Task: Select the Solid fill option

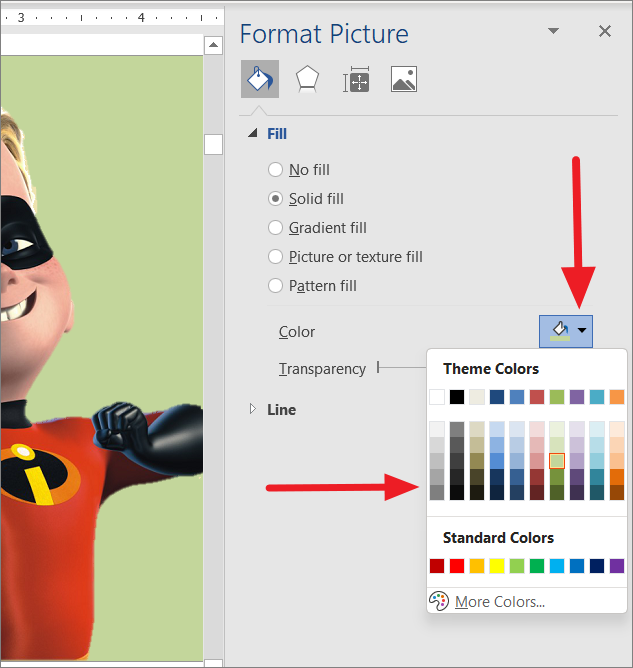Action: [x=305, y=199]
